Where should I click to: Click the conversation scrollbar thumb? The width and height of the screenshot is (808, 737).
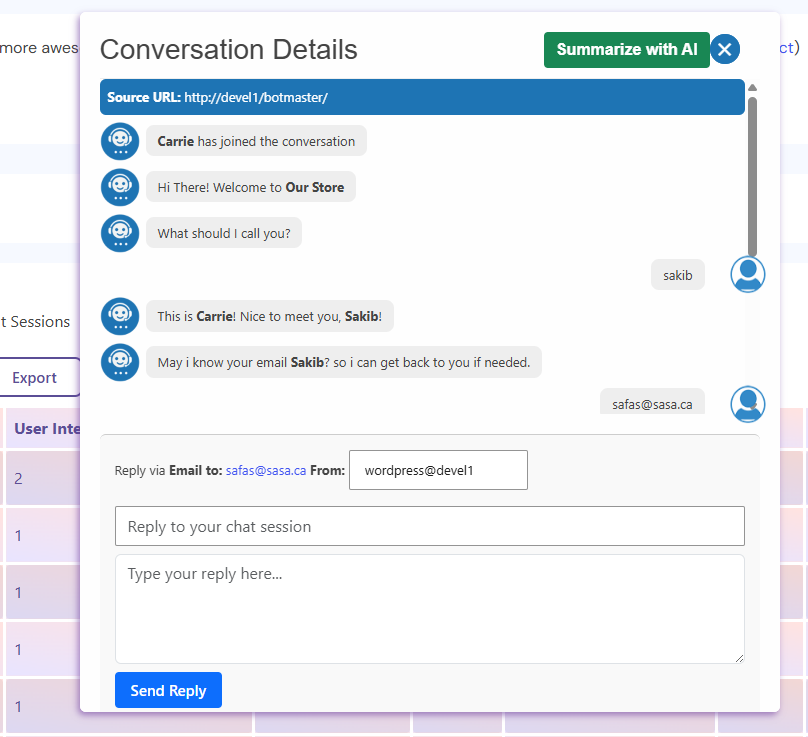[x=752, y=175]
